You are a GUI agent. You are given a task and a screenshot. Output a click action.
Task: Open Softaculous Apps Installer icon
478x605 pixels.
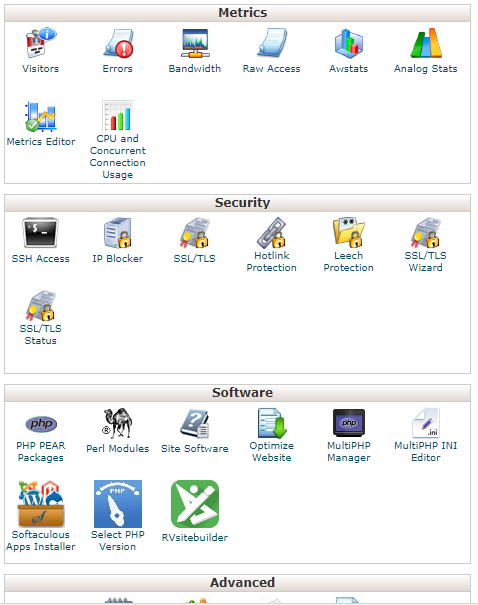[41, 504]
